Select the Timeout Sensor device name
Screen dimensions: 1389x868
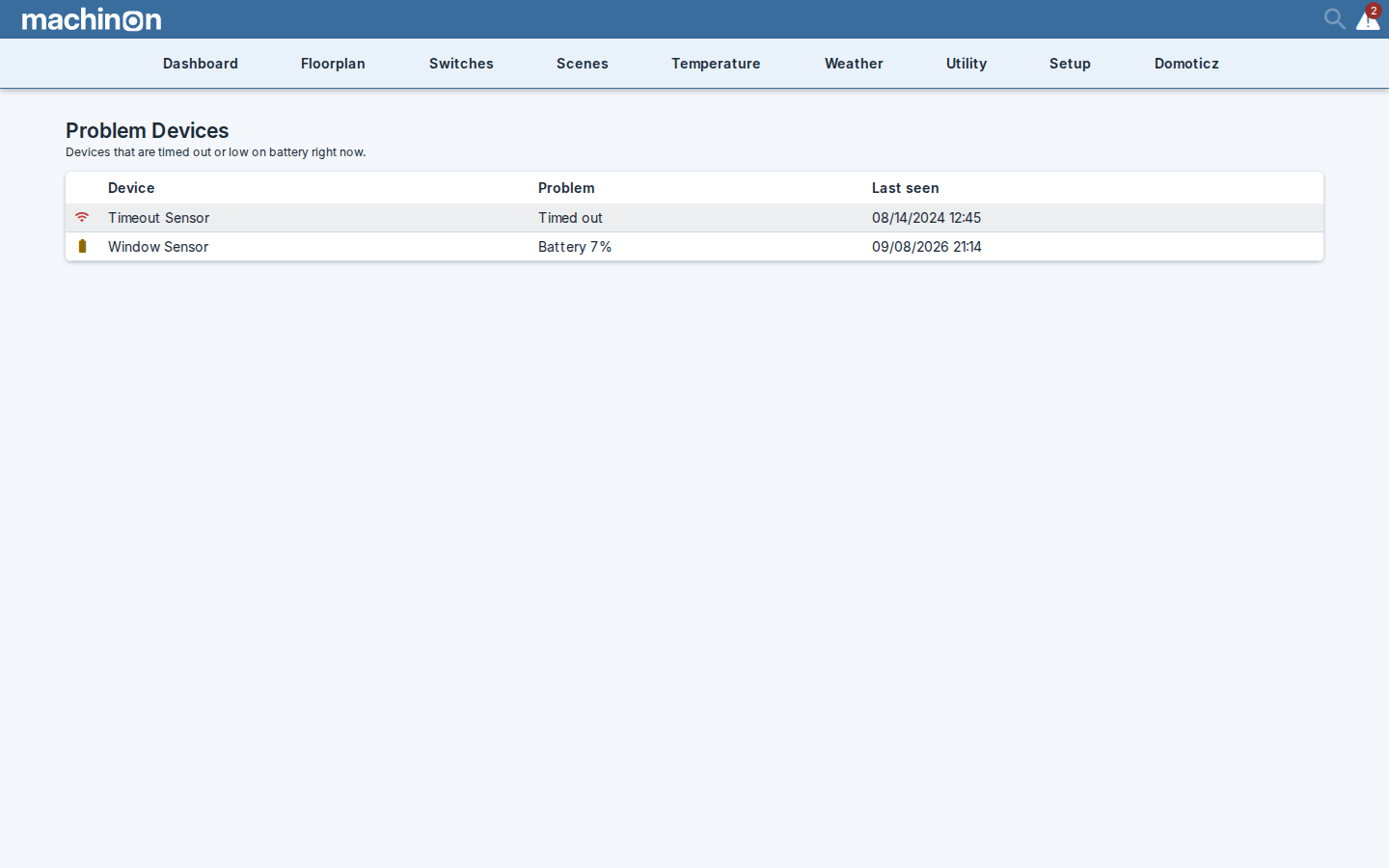pos(158,218)
